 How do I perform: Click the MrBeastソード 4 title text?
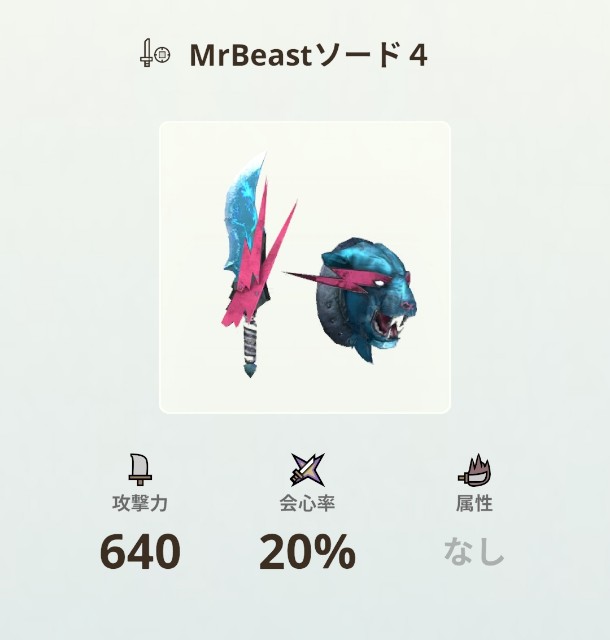(308, 55)
